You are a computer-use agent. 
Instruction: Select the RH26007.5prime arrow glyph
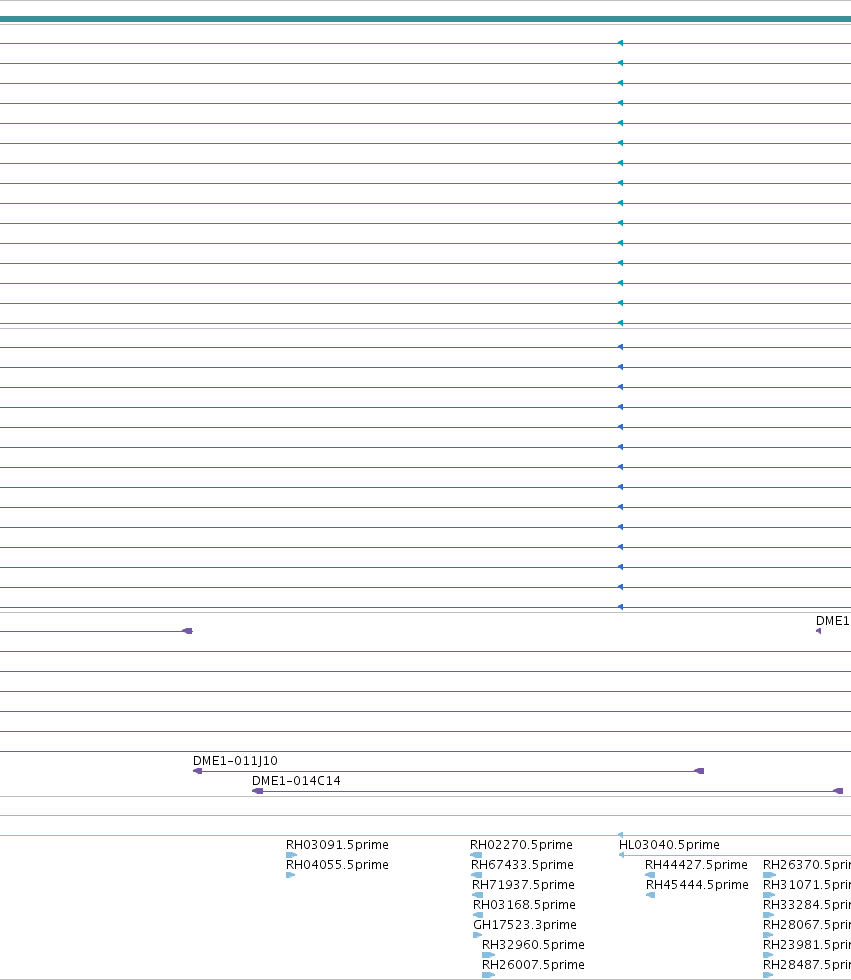pyautogui.click(x=489, y=975)
